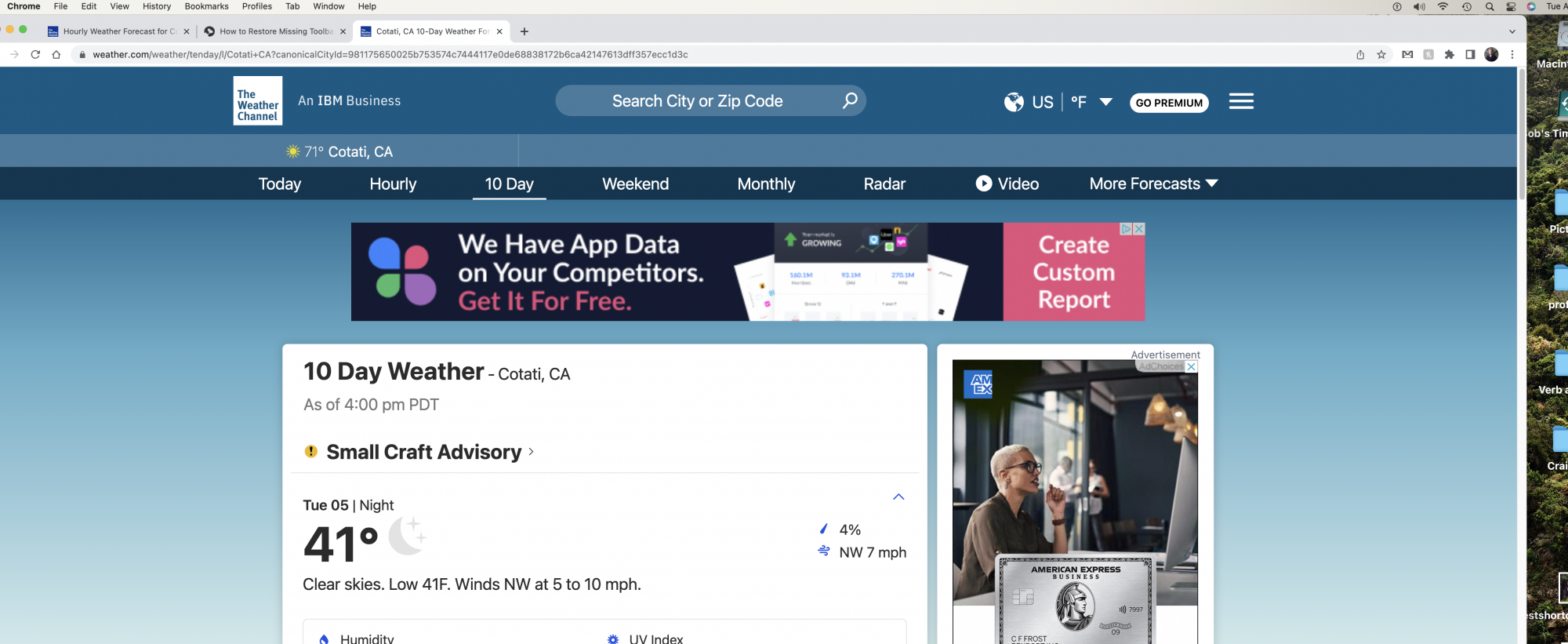Click the Small Craft Advisory alert icon
This screenshot has height=644, width=1568.
[x=311, y=451]
